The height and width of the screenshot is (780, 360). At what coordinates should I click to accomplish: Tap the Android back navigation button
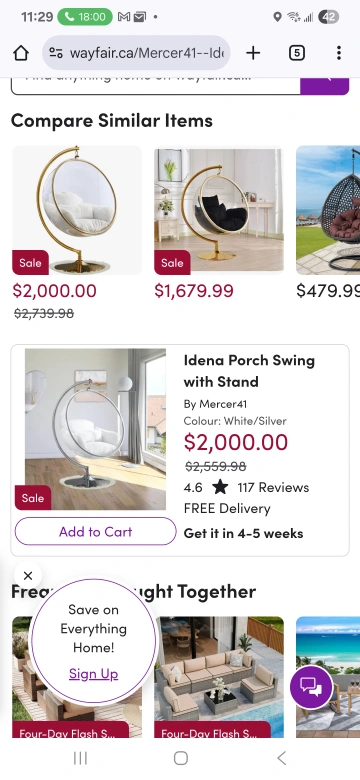(281, 758)
